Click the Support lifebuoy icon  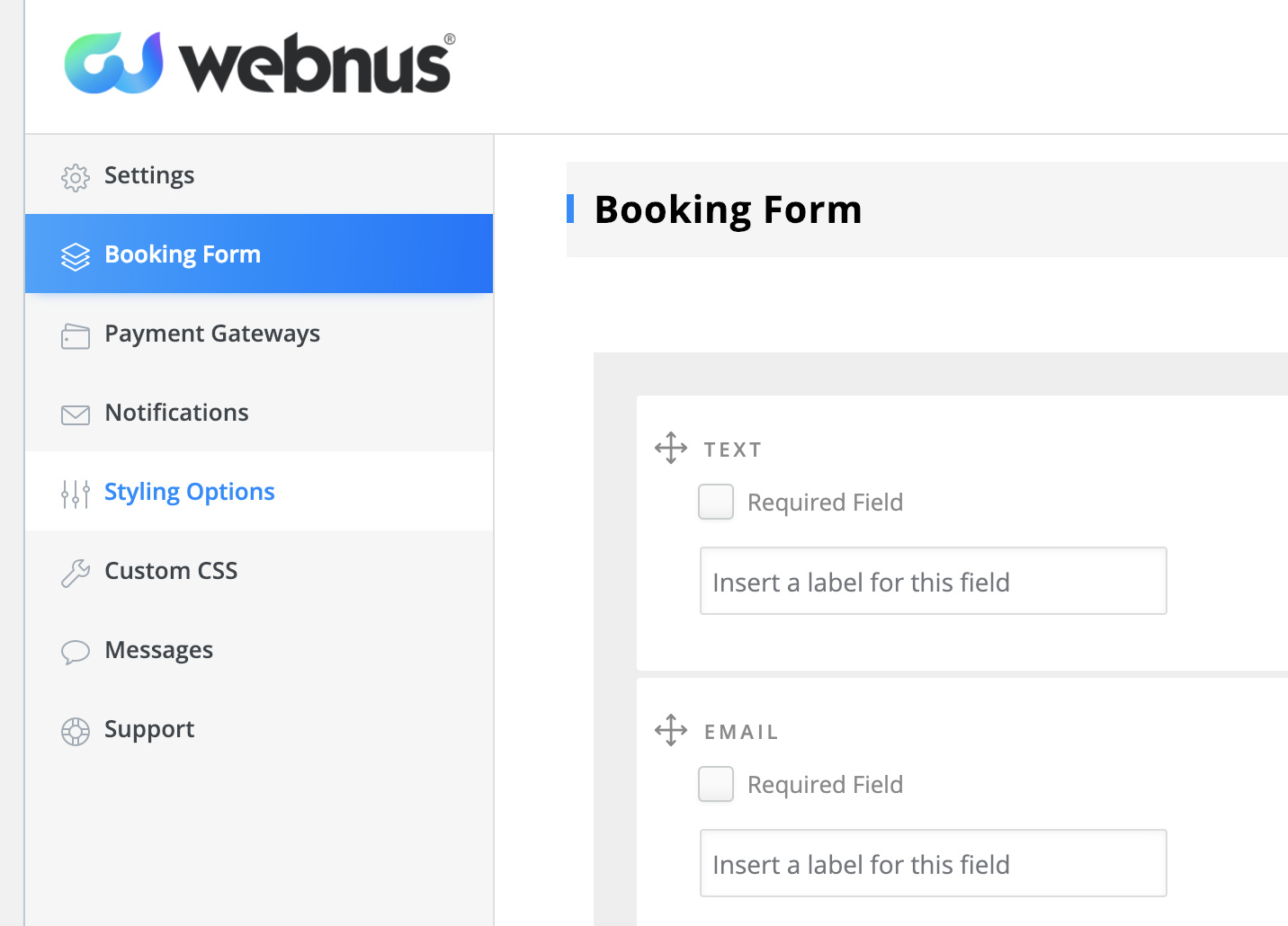[x=76, y=731]
